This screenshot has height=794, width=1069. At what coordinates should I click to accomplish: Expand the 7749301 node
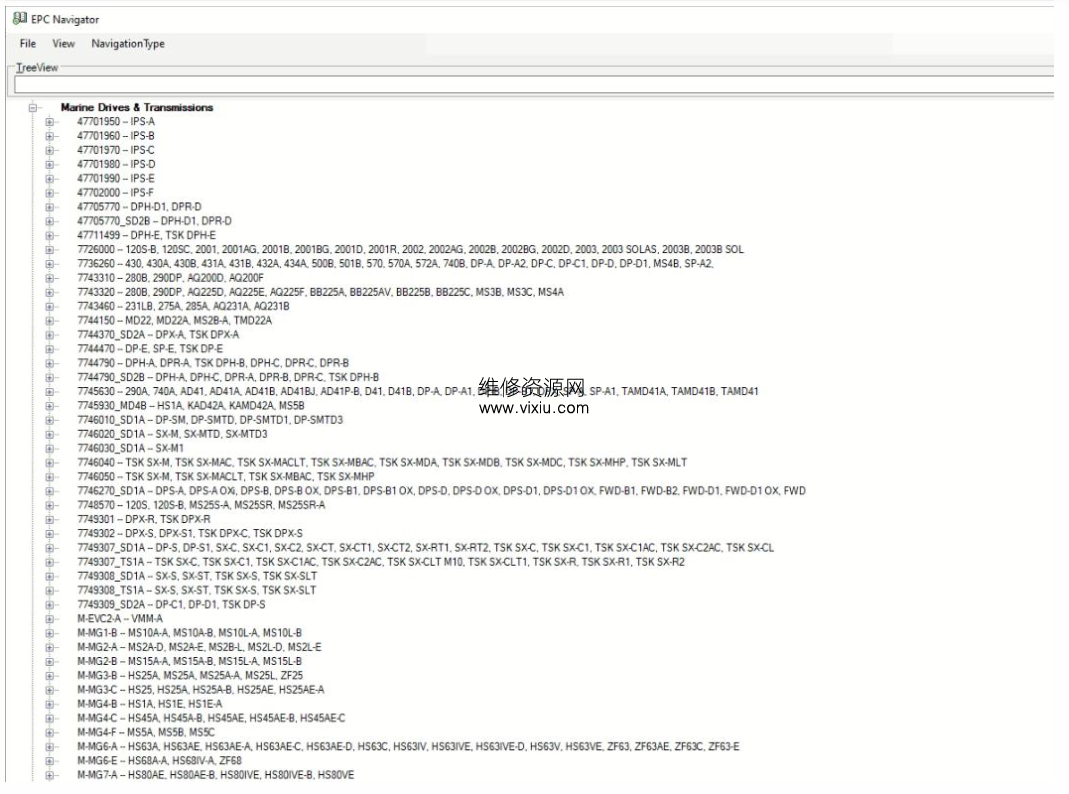tap(49, 519)
